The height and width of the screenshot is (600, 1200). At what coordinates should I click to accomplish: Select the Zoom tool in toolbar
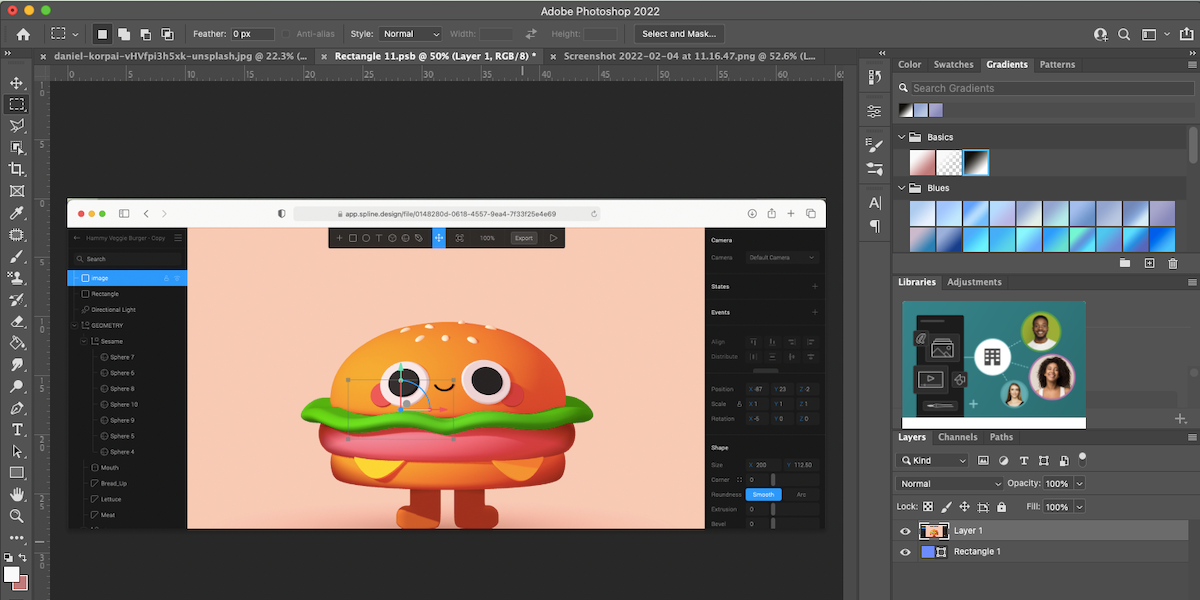pos(17,516)
